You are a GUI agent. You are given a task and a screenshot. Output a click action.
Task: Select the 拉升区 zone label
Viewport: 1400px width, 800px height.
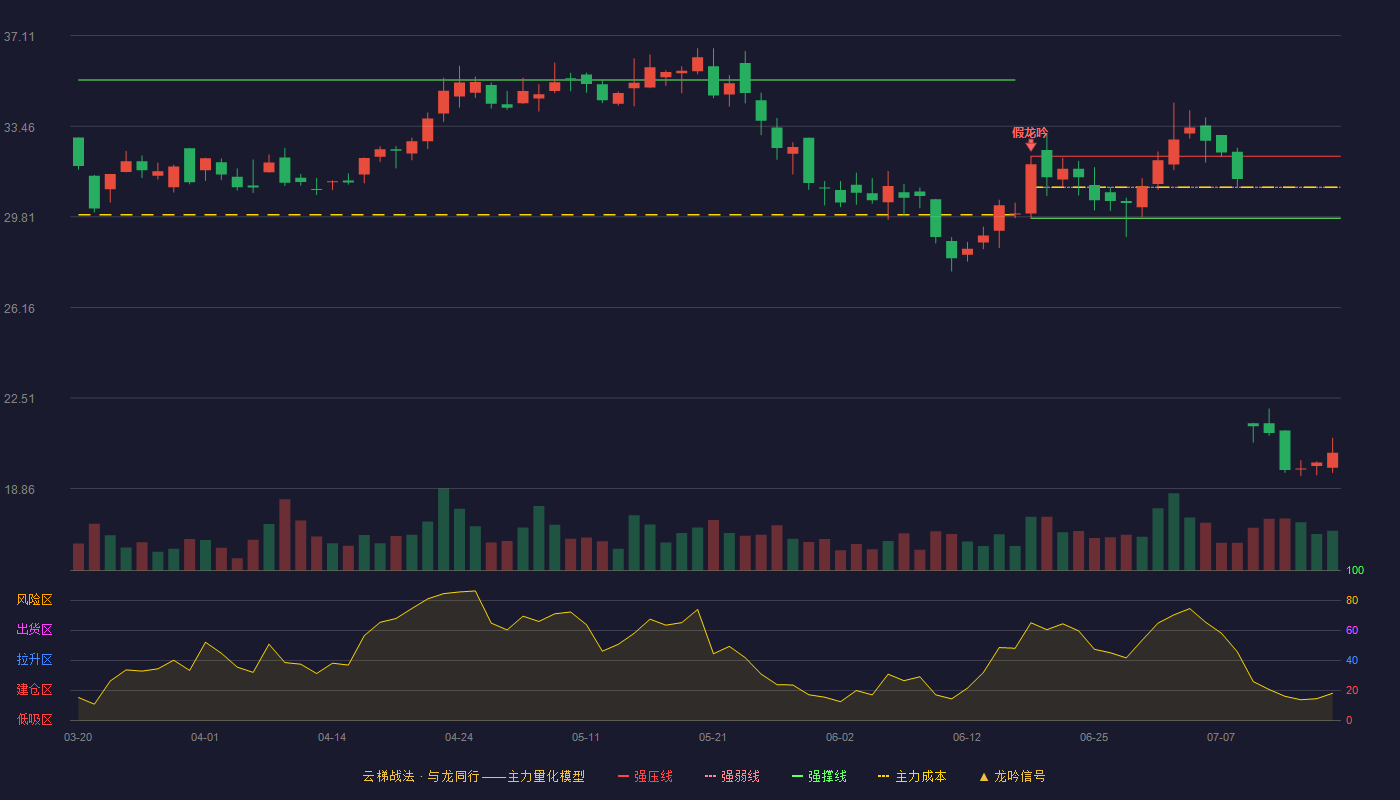tap(34, 660)
